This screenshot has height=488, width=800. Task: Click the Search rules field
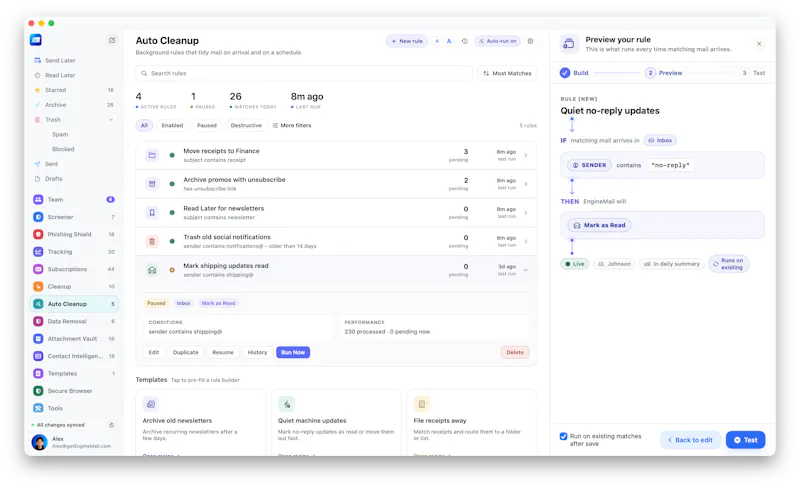(304, 74)
